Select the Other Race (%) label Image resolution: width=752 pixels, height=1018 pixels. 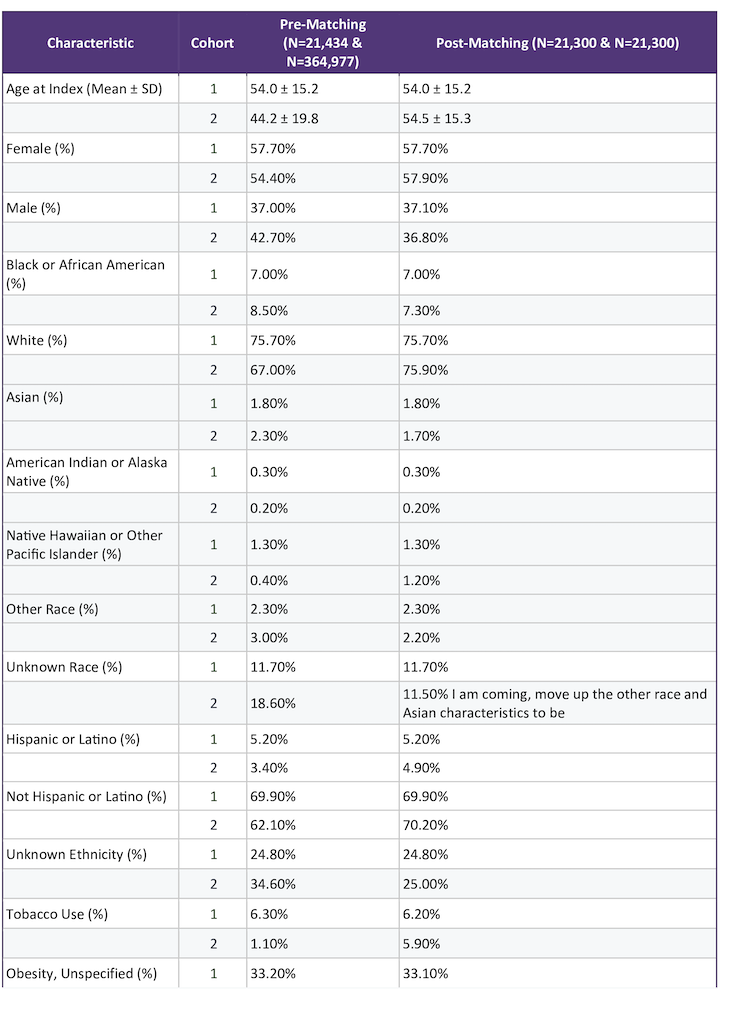(x=52, y=609)
